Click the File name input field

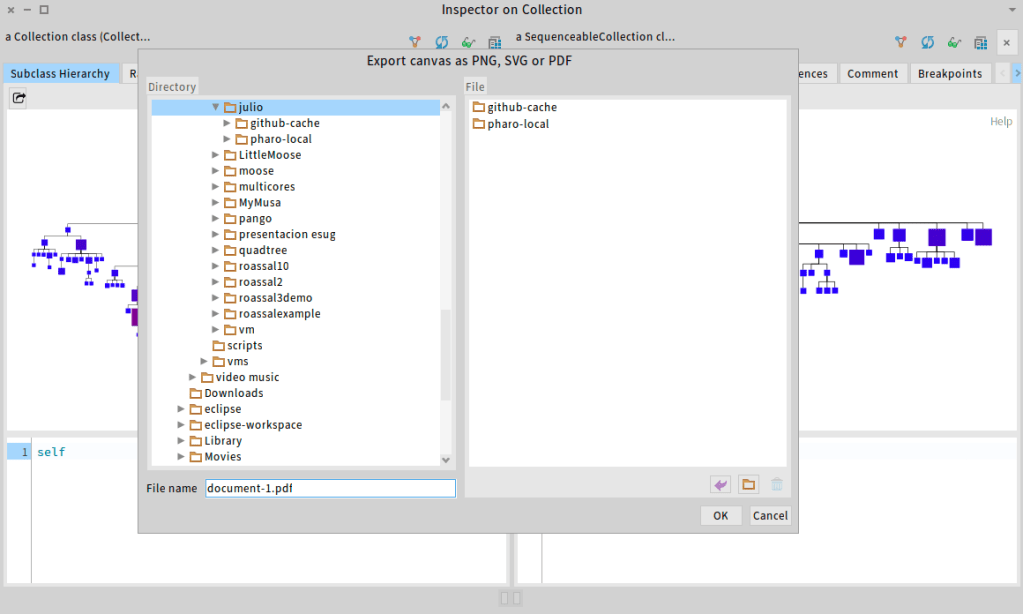330,488
